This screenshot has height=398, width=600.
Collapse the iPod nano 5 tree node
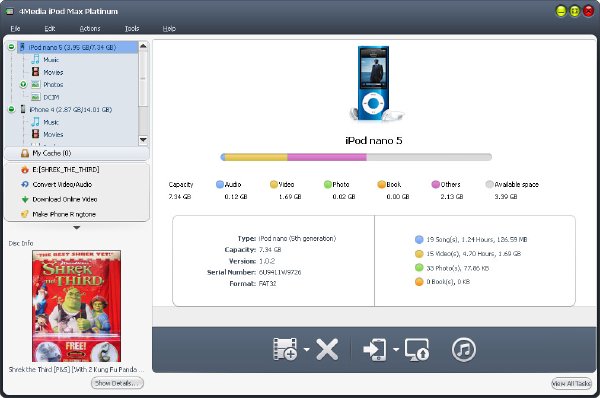[11, 47]
